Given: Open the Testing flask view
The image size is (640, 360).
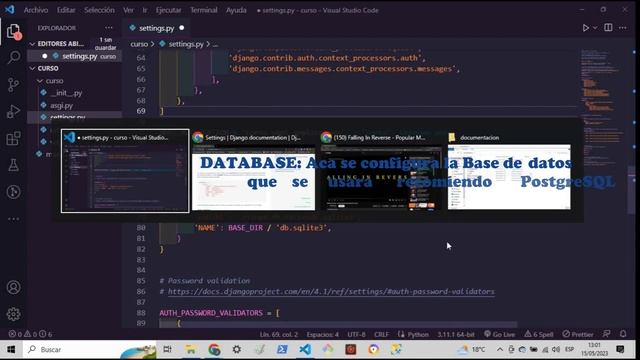Looking at the screenshot, I should [x=13, y=165].
